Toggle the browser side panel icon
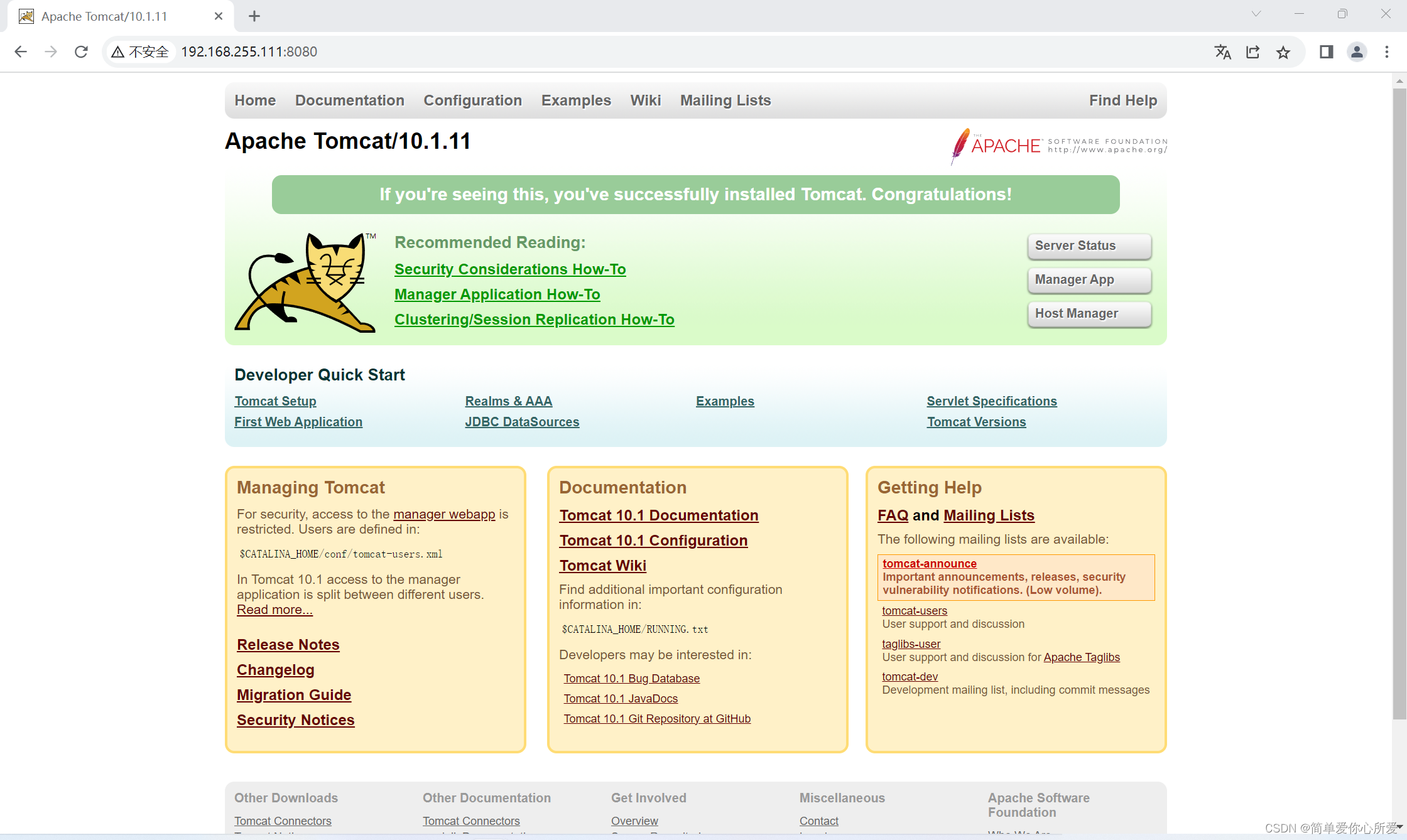Screen dimensions: 1407x840 point(1326,52)
